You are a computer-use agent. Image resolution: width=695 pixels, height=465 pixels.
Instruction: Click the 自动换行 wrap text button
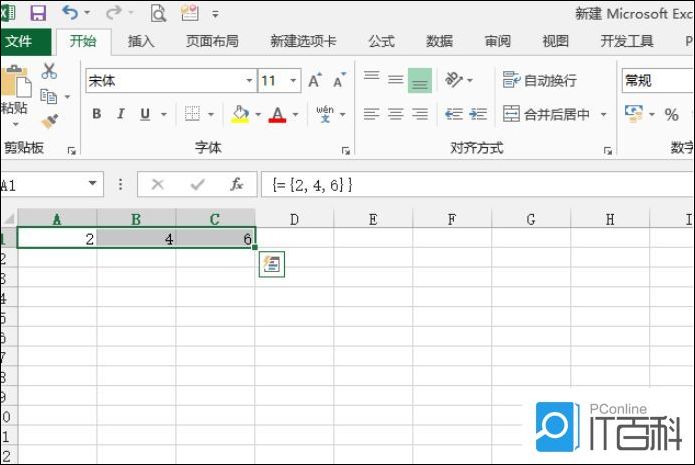[x=540, y=80]
